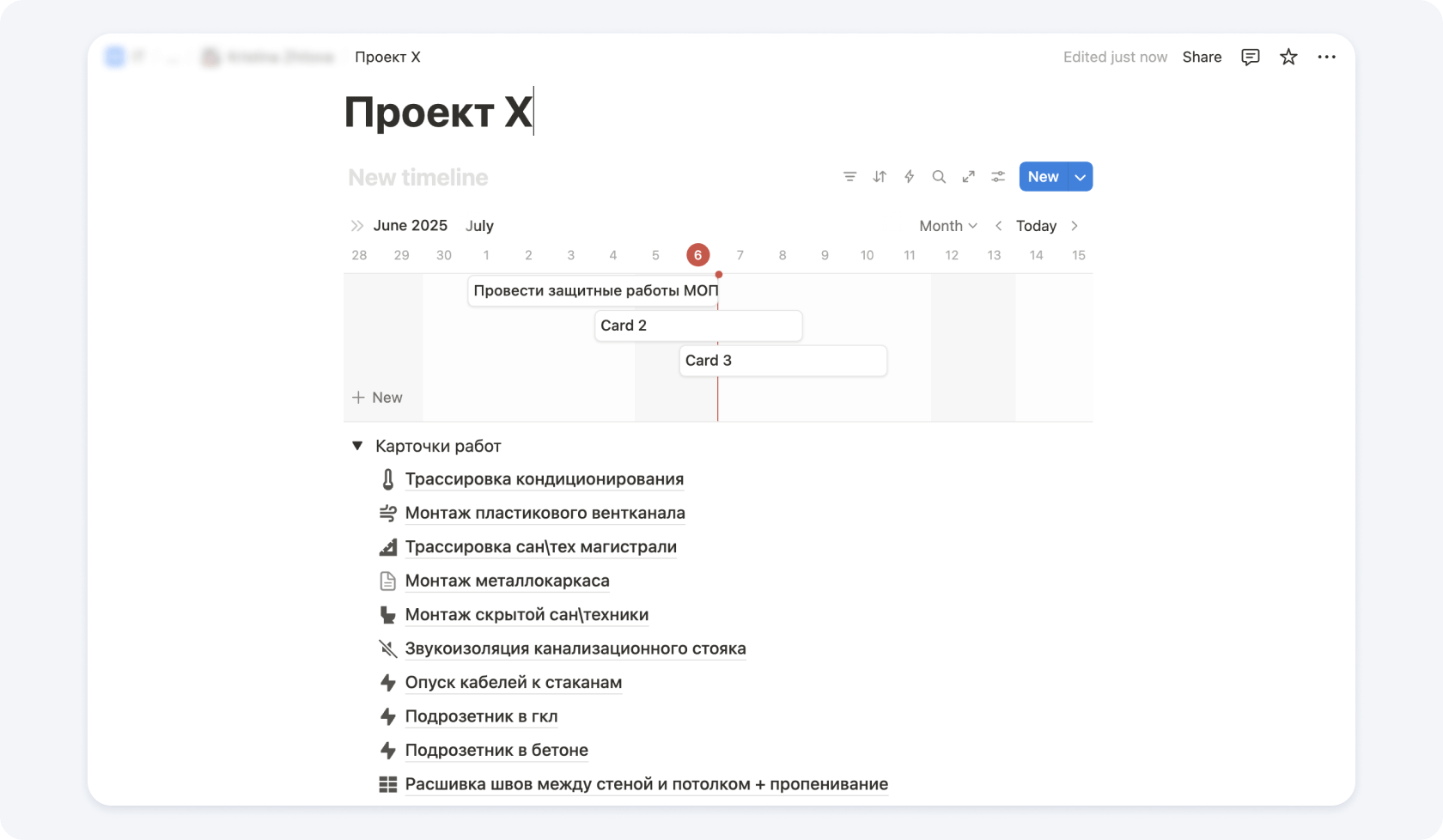
Task: Go to next period with right arrow
Action: pos(1075,226)
